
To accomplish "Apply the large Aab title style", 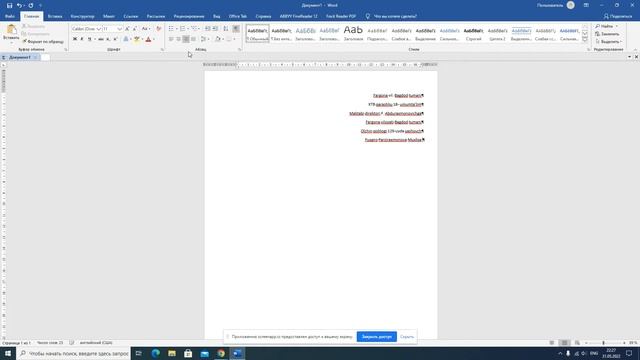I will click(353, 33).
